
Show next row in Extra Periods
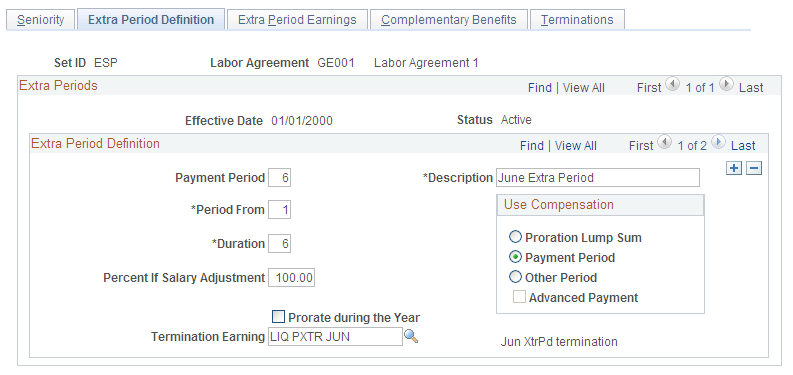click(726, 85)
